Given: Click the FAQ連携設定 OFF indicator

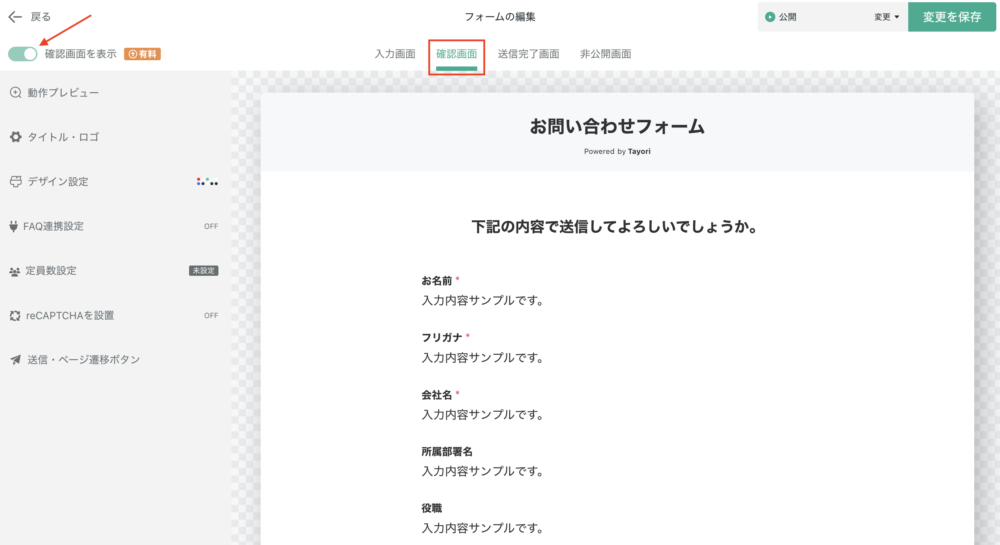Looking at the screenshot, I should click(211, 226).
